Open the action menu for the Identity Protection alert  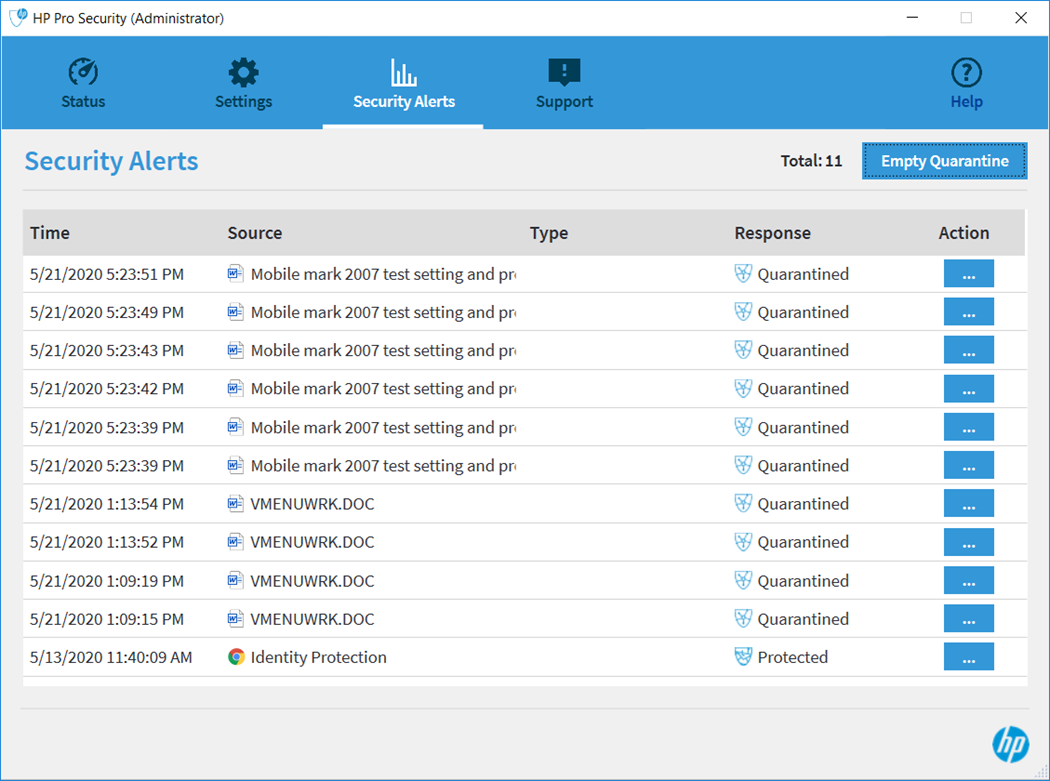968,656
